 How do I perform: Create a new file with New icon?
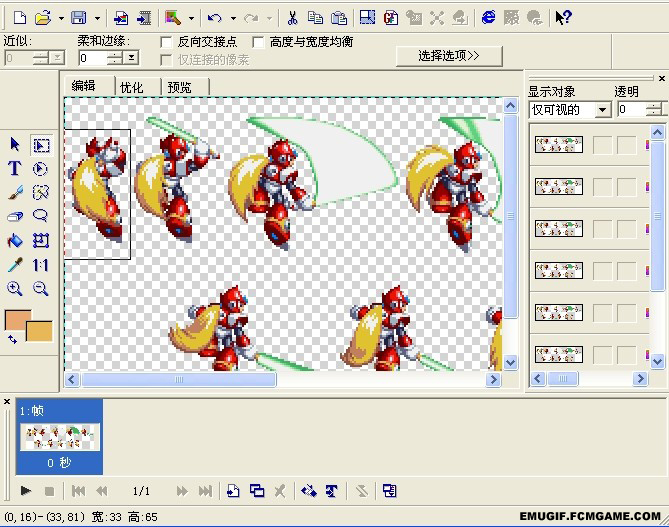point(20,18)
